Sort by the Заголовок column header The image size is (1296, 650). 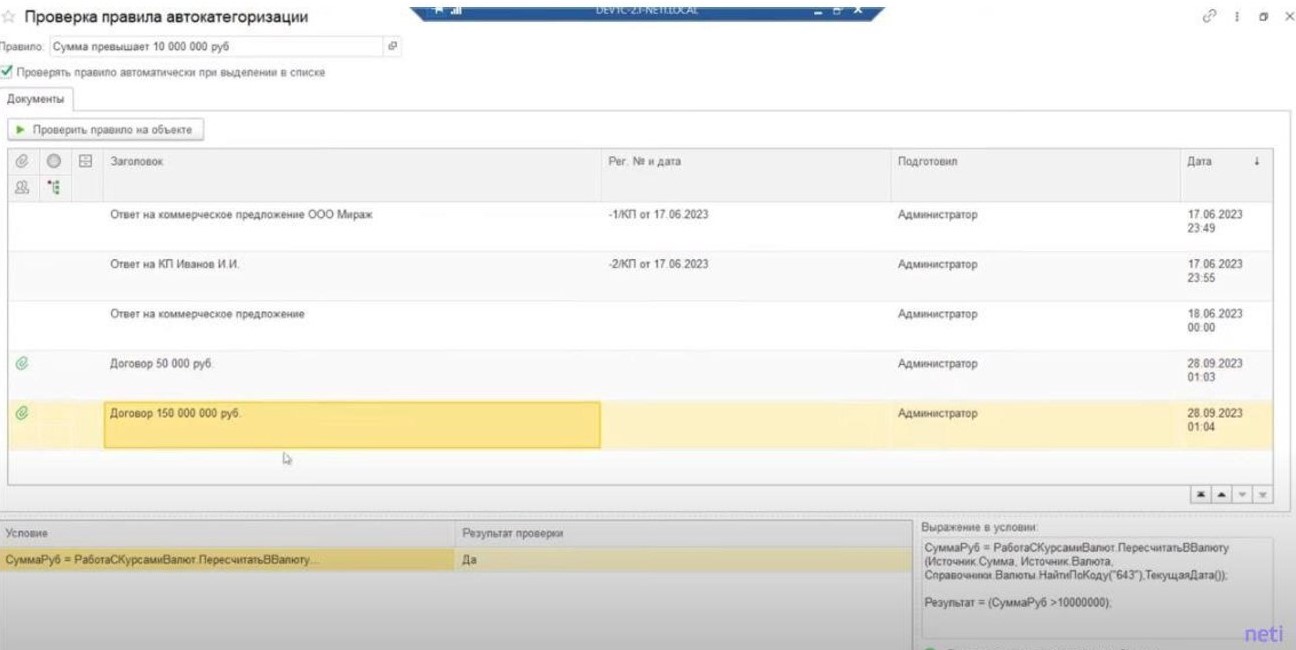(136, 162)
